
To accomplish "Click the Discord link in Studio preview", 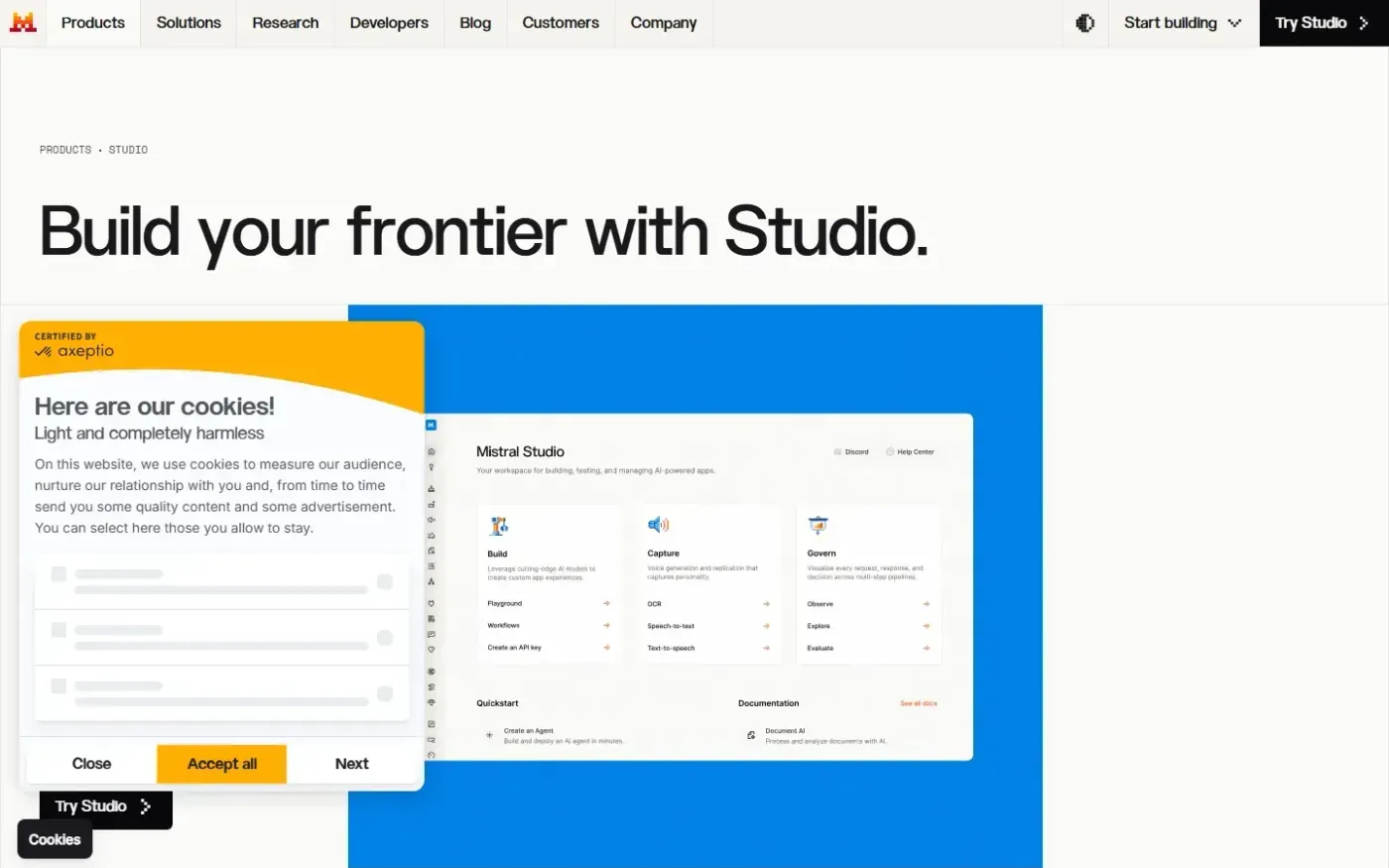I will click(851, 452).
